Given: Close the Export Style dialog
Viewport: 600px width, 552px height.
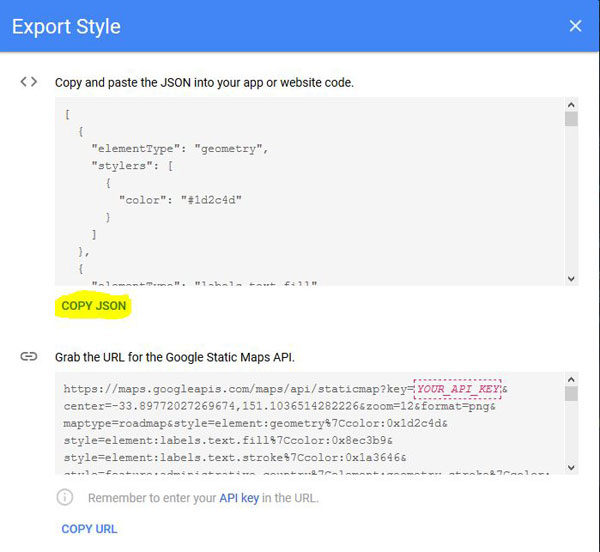Looking at the screenshot, I should pyautogui.click(x=575, y=26).
